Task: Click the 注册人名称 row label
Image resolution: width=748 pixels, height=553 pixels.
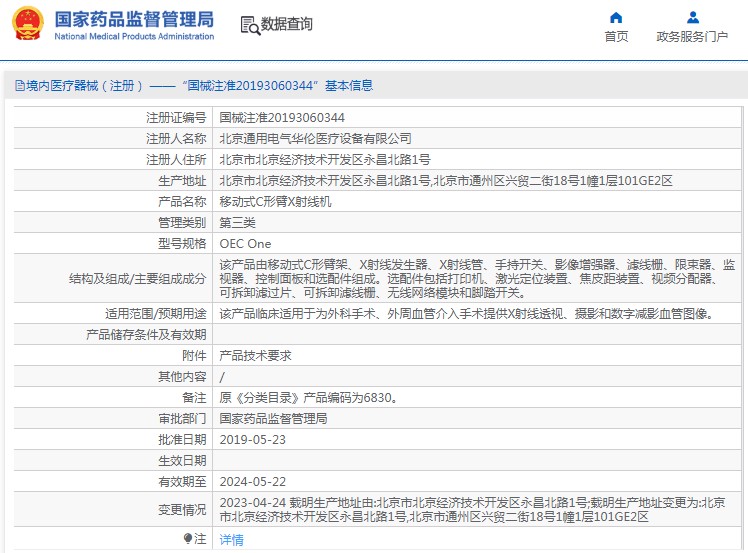Action: pyautogui.click(x=176, y=138)
